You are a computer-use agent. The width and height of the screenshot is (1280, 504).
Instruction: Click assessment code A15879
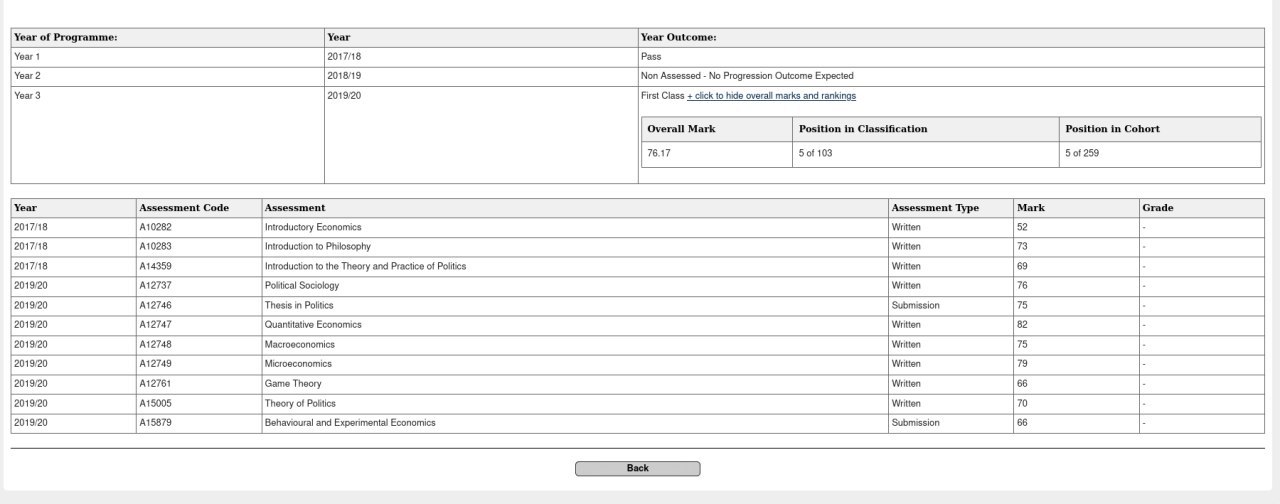[x=155, y=423]
